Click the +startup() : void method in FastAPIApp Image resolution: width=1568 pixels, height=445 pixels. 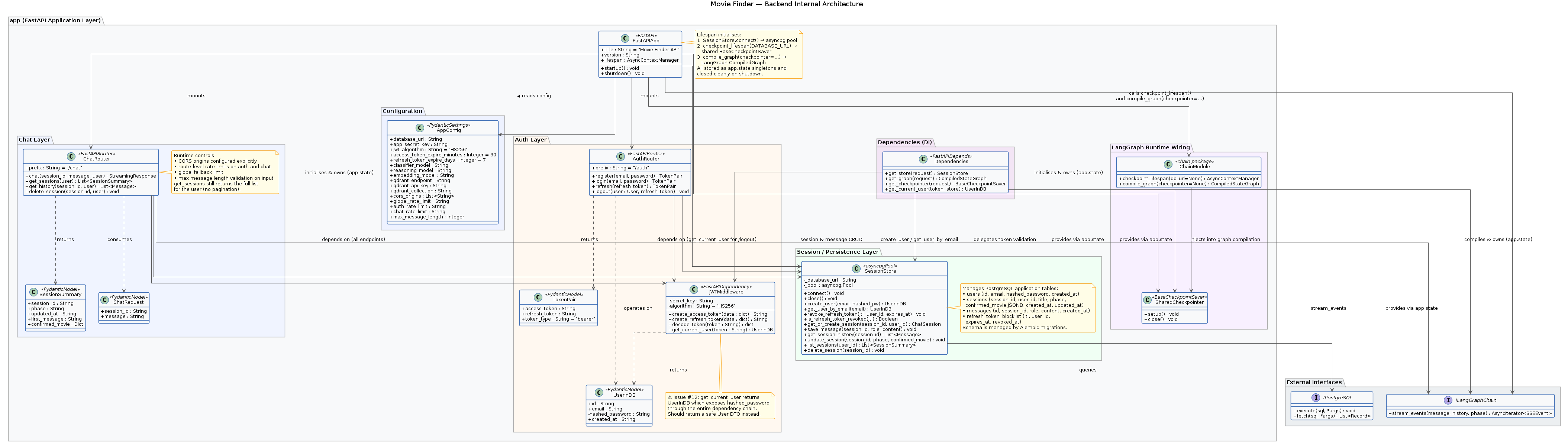pyautogui.click(x=620, y=68)
